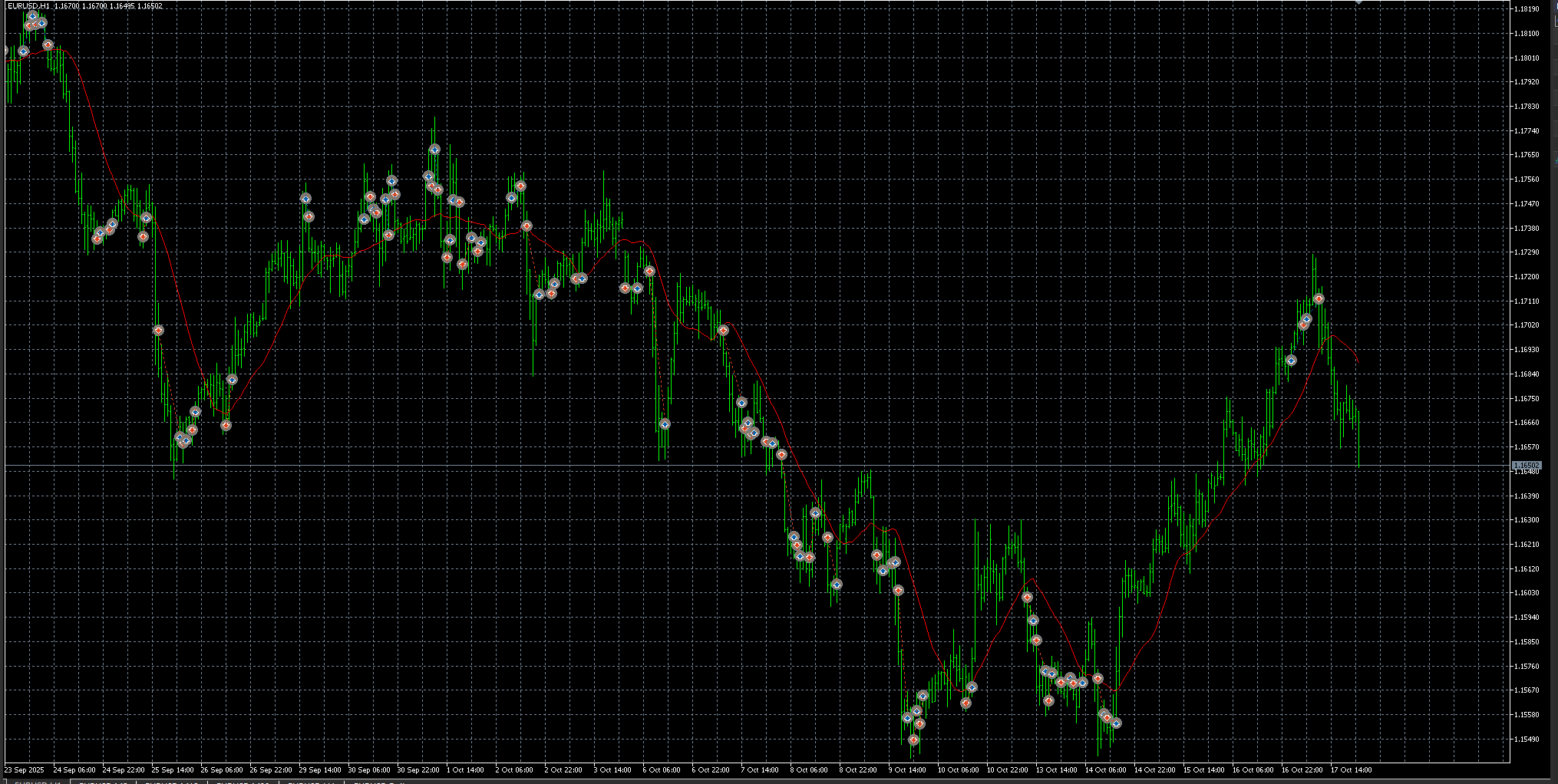Click price axis label 1.18190
1558x784 pixels.
tap(1526, 9)
